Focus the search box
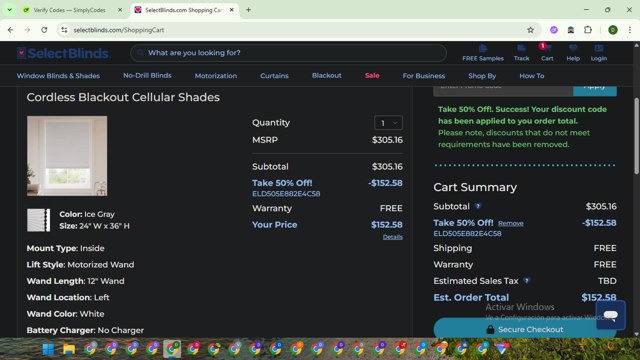640x360 pixels. click(288, 53)
